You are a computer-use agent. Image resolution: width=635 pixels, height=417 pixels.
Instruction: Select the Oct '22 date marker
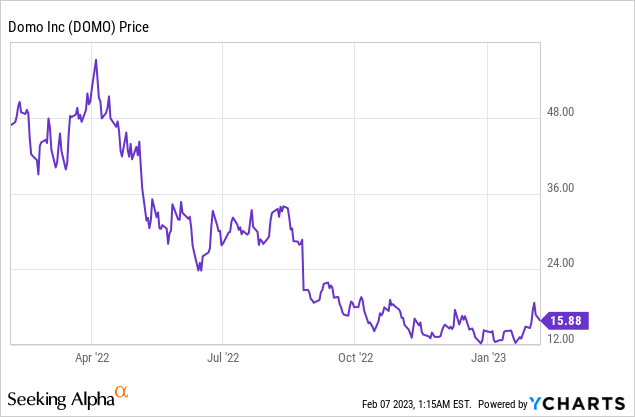(355, 356)
